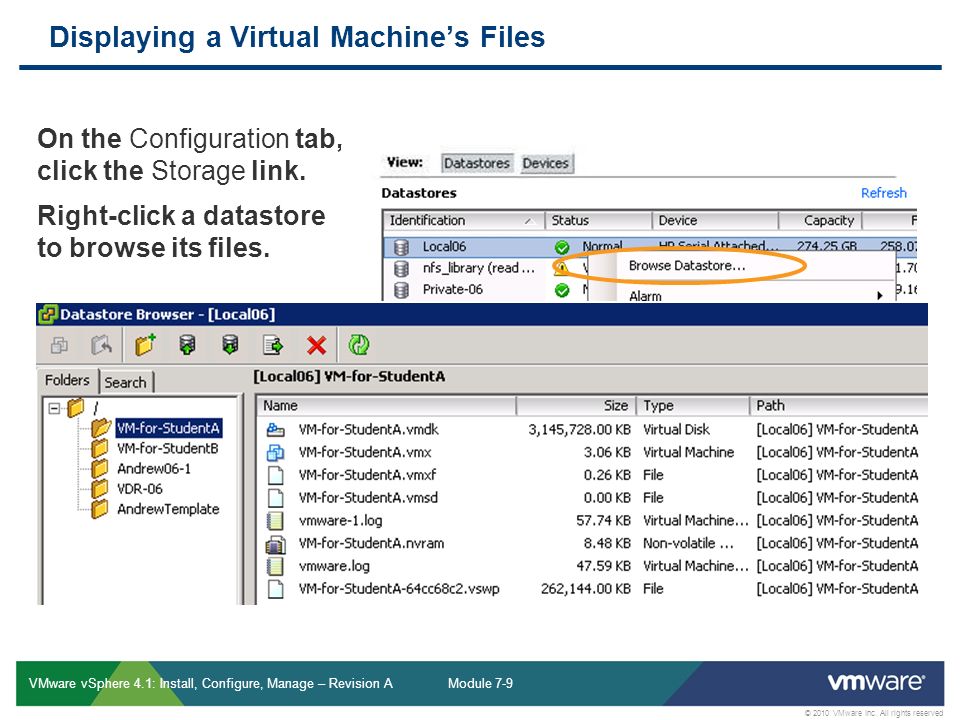
Task: Click the Andrew06-1 folder icon
Action: pos(100,468)
